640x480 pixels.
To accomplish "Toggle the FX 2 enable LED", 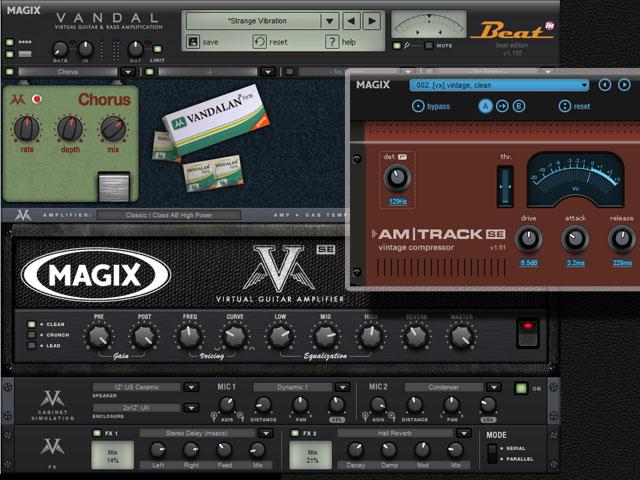I will pos(295,433).
